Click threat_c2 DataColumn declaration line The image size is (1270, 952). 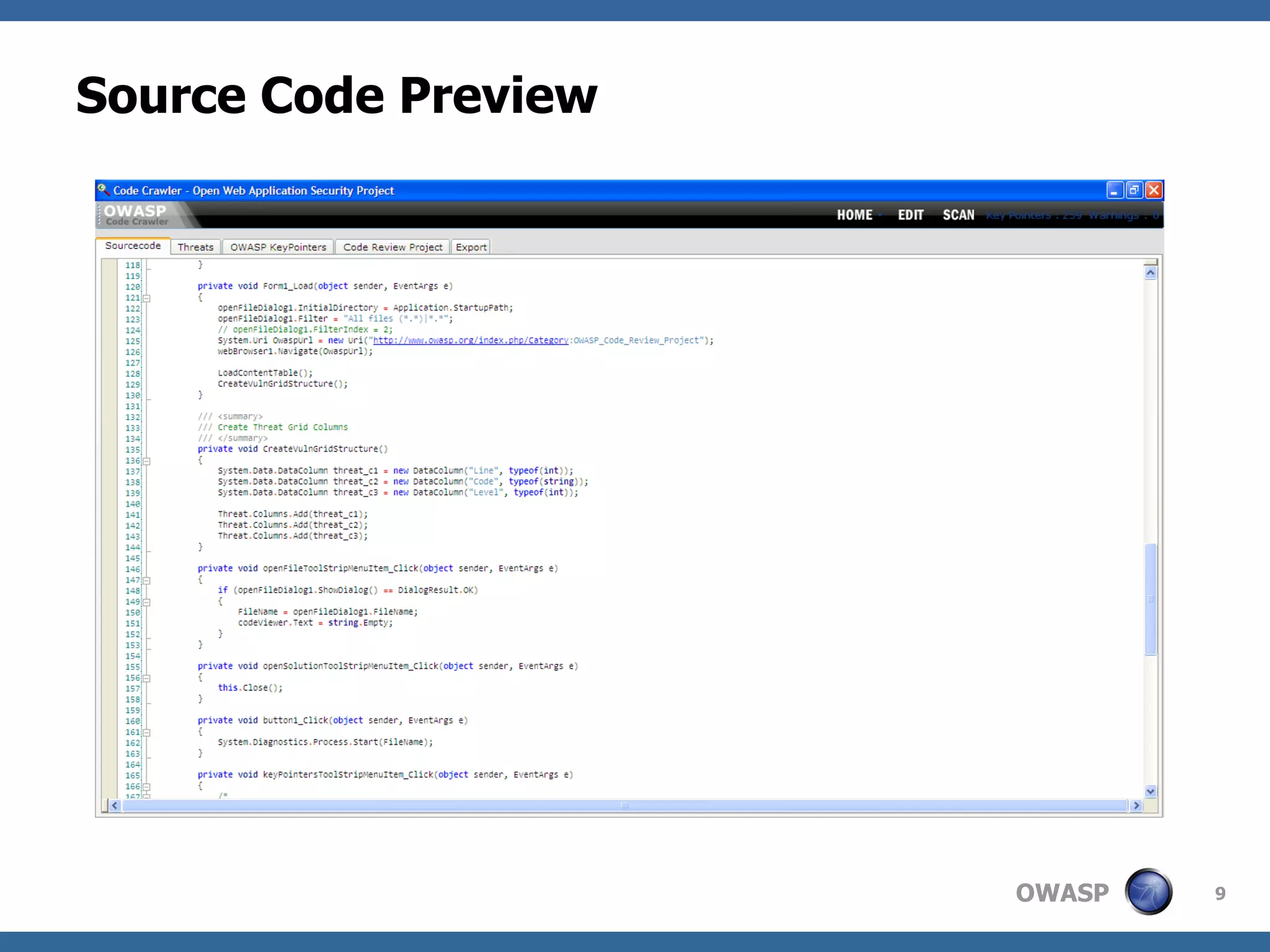403,482
